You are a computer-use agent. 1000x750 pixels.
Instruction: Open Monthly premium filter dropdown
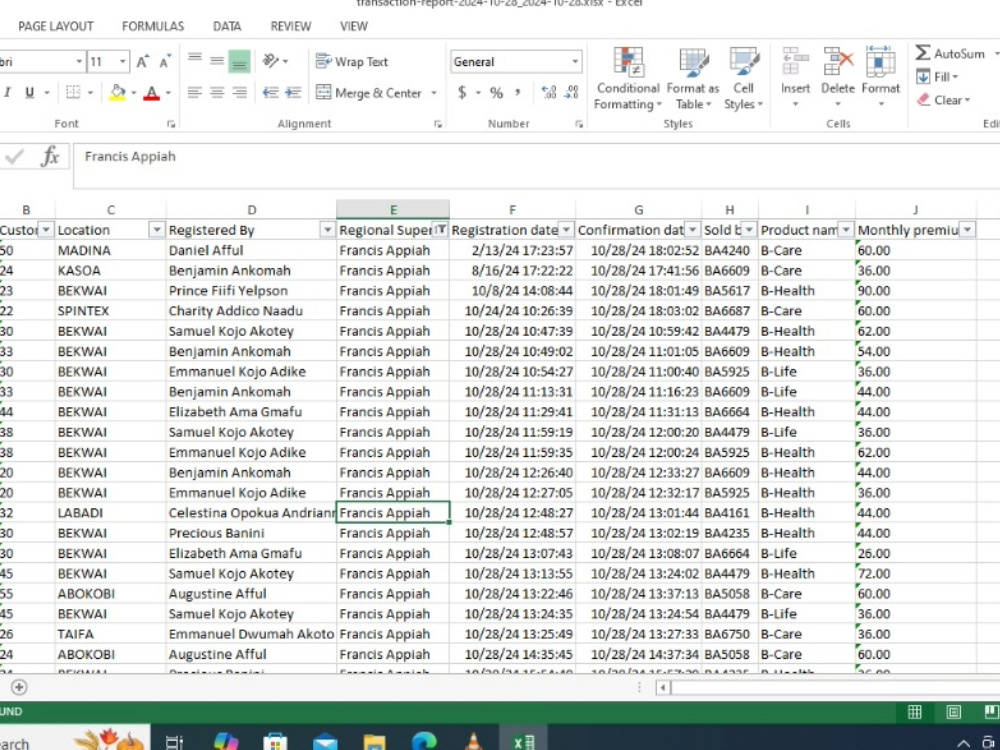(967, 230)
